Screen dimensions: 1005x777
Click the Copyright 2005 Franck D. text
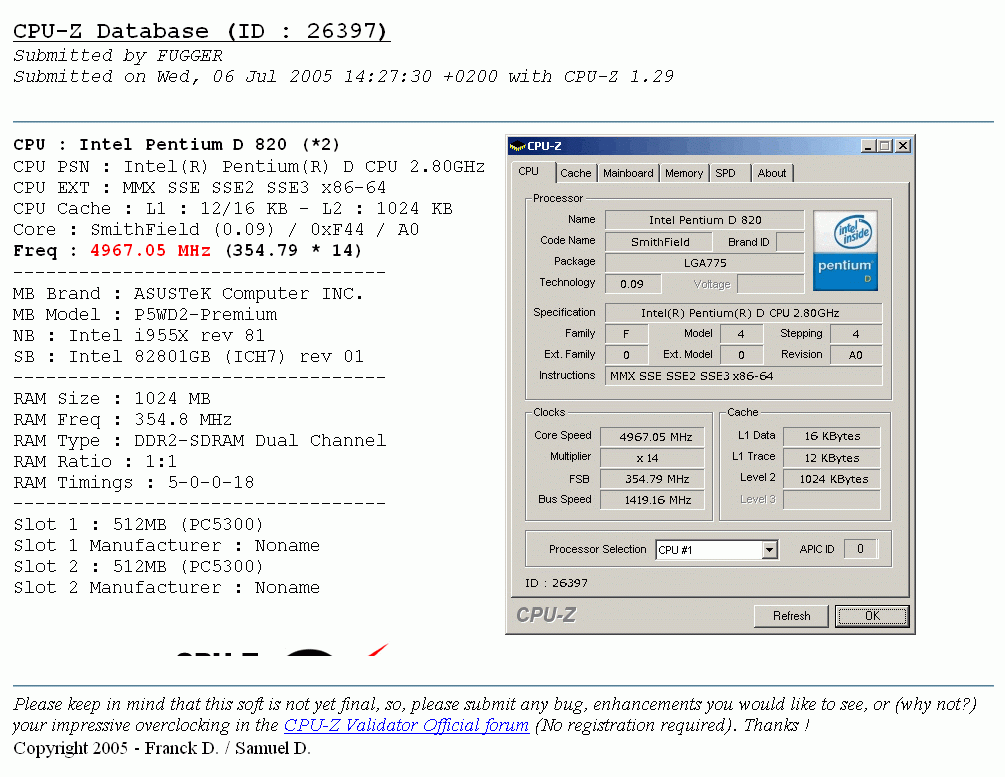pos(162,748)
